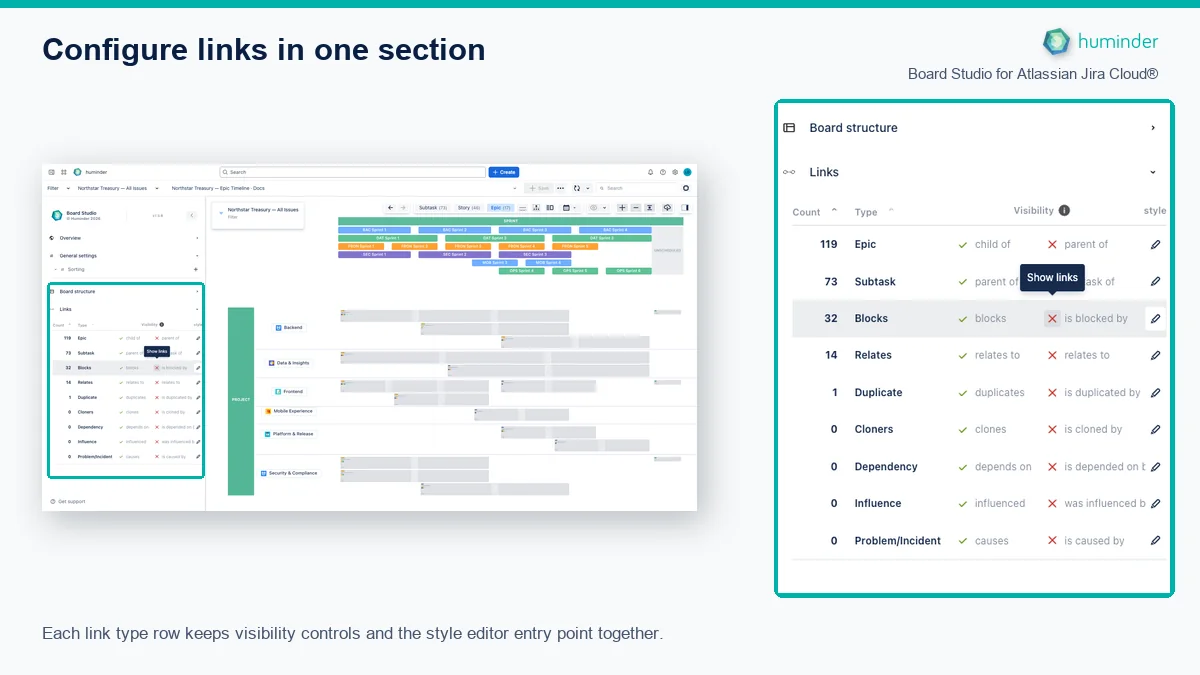
Task: Open the Filter dropdown in the board header
Action: (59, 188)
